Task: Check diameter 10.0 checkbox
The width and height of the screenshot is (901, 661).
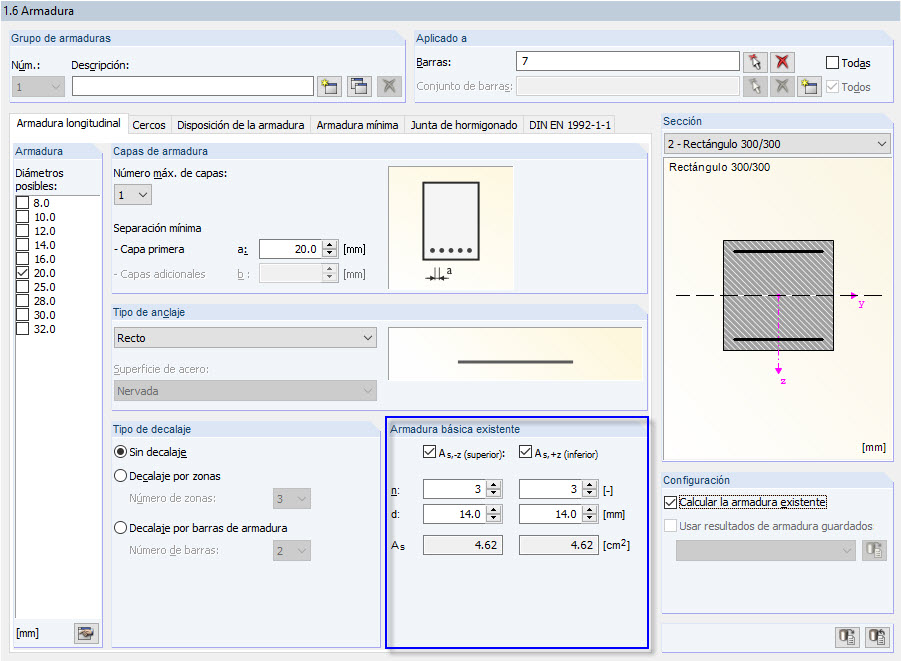Action: [22, 217]
